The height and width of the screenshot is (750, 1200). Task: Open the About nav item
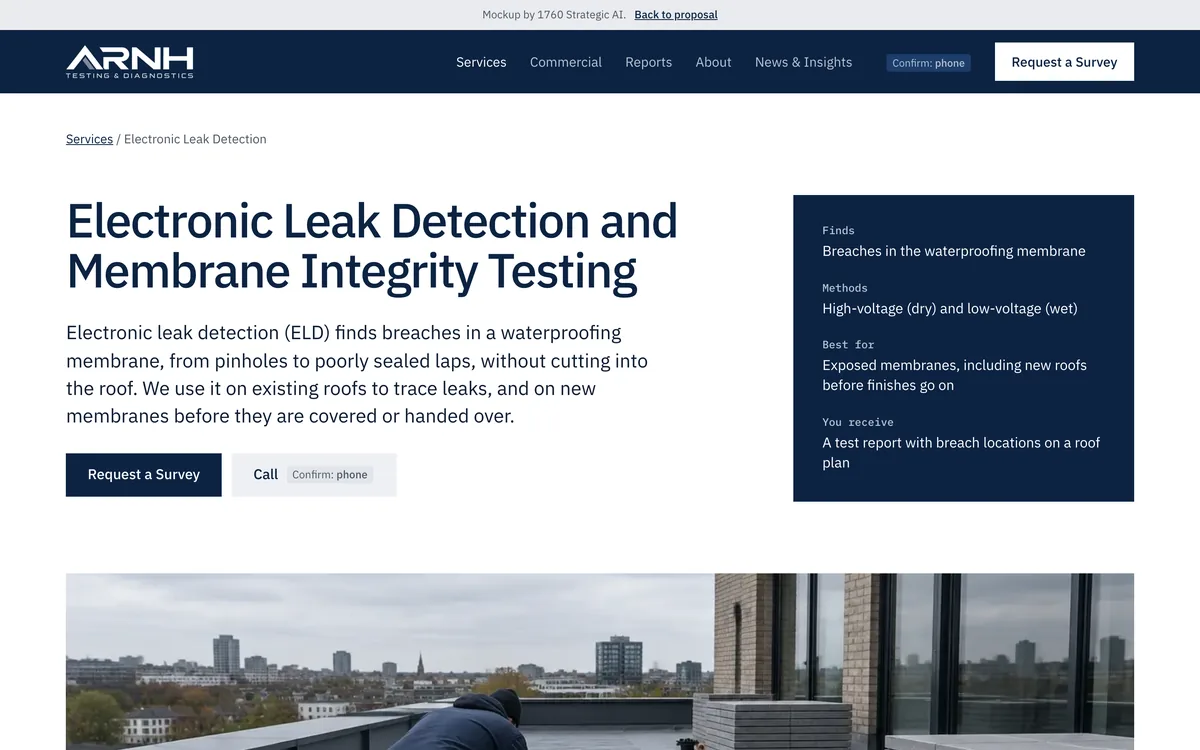[x=714, y=62]
